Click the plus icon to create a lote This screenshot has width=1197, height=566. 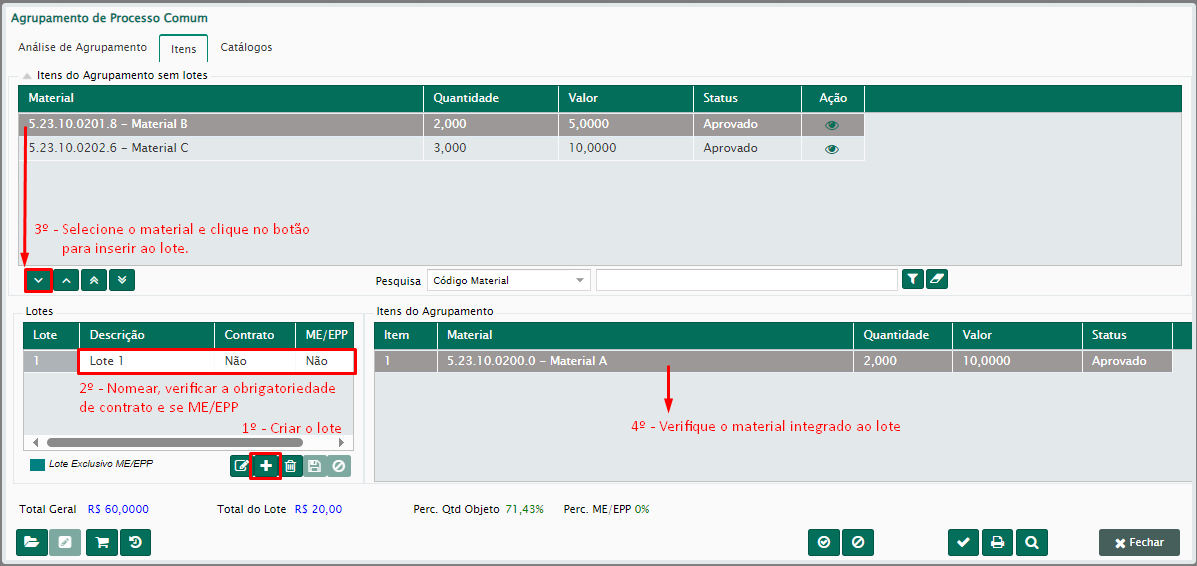click(266, 466)
